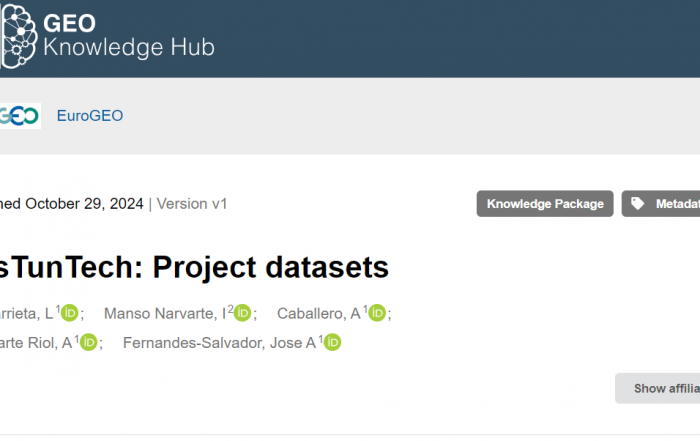This screenshot has height=441, width=700.
Task: Open the EuroGEO community link
Action: 90,116
